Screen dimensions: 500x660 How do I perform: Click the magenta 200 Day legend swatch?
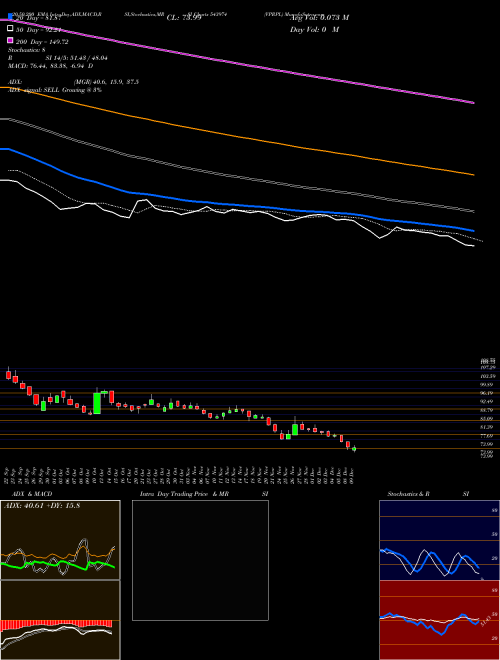(x=10, y=41)
